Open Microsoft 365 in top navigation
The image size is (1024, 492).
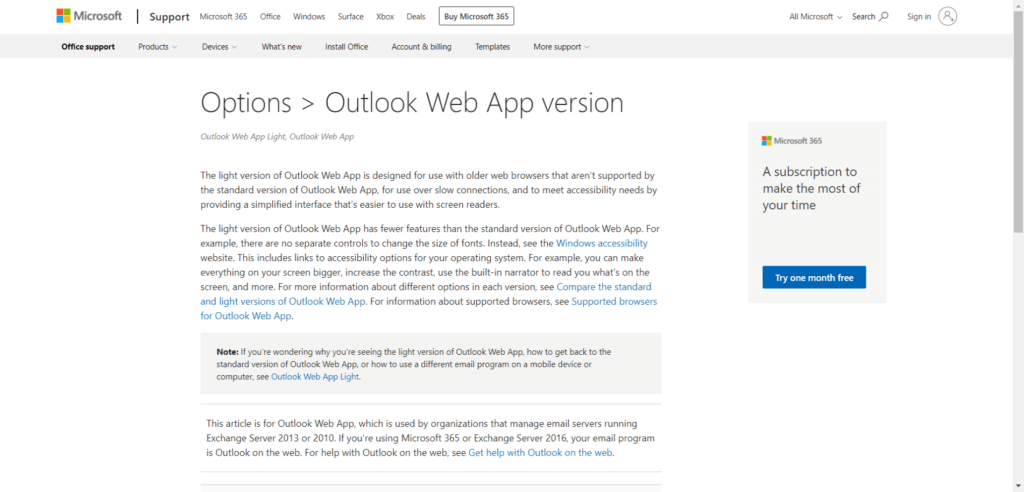[x=224, y=17]
